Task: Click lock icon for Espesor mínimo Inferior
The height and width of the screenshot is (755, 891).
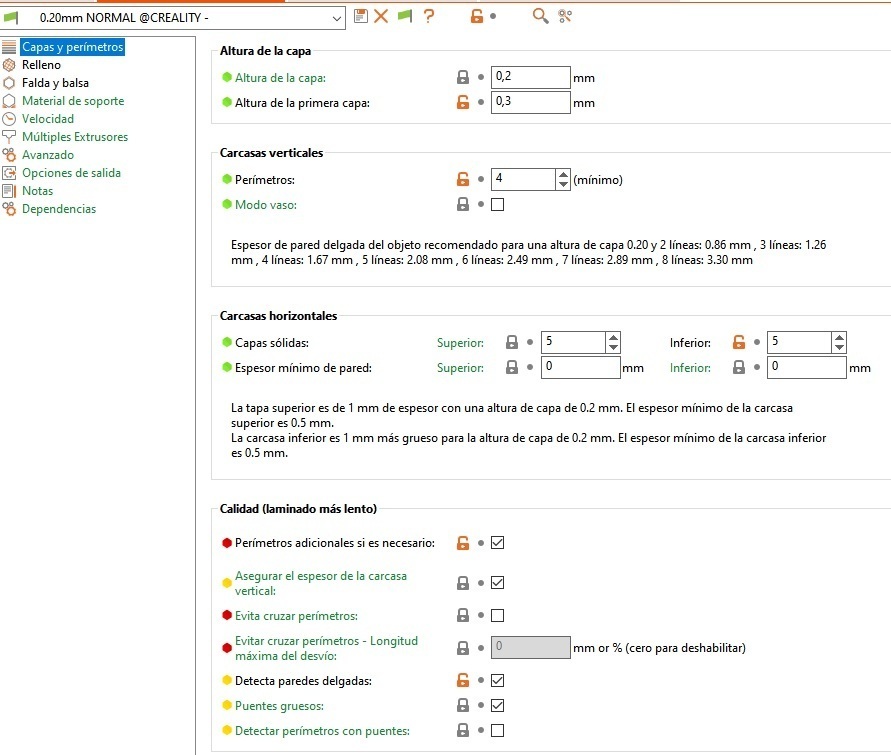Action: [738, 368]
